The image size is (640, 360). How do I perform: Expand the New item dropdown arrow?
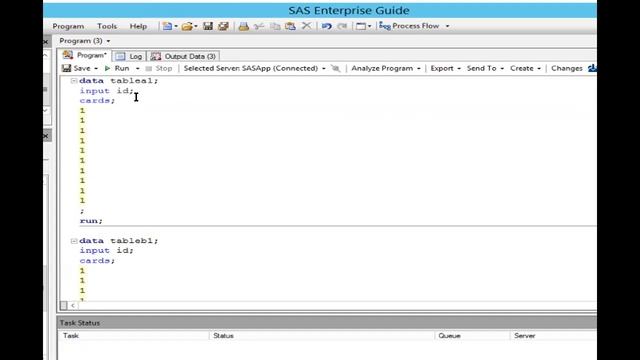pos(176,26)
